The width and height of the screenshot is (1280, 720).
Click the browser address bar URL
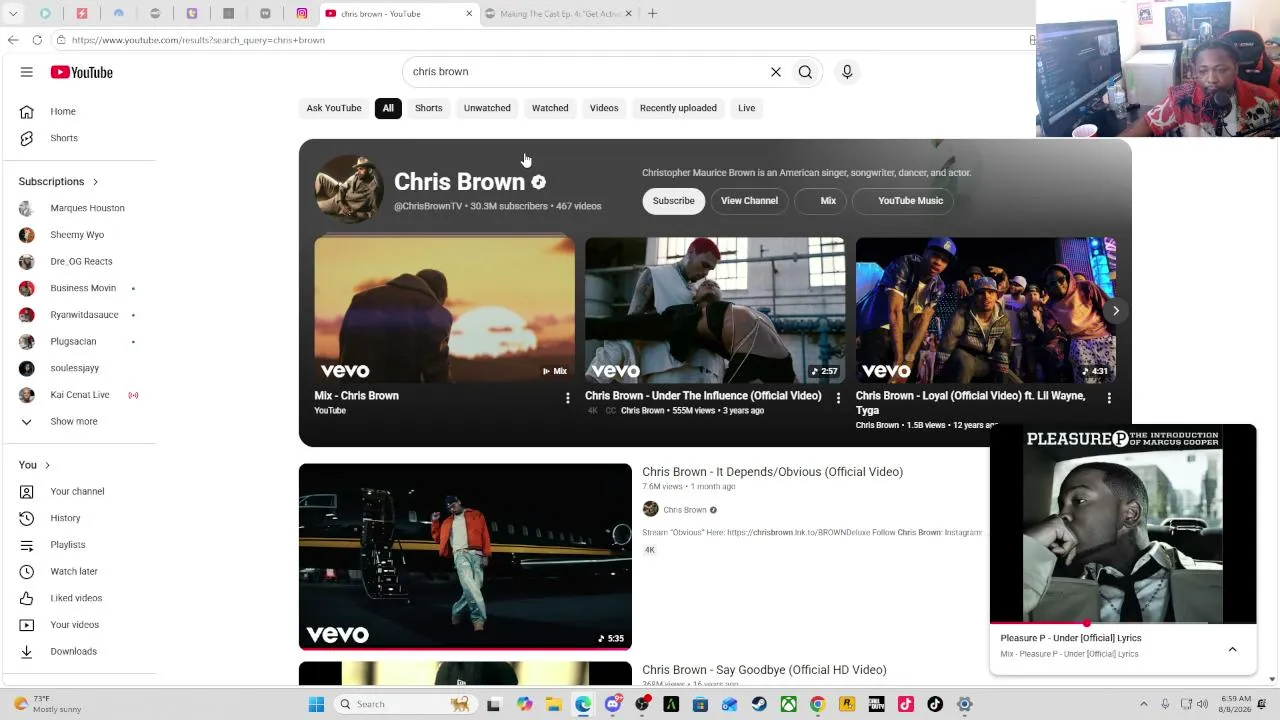pos(198,40)
